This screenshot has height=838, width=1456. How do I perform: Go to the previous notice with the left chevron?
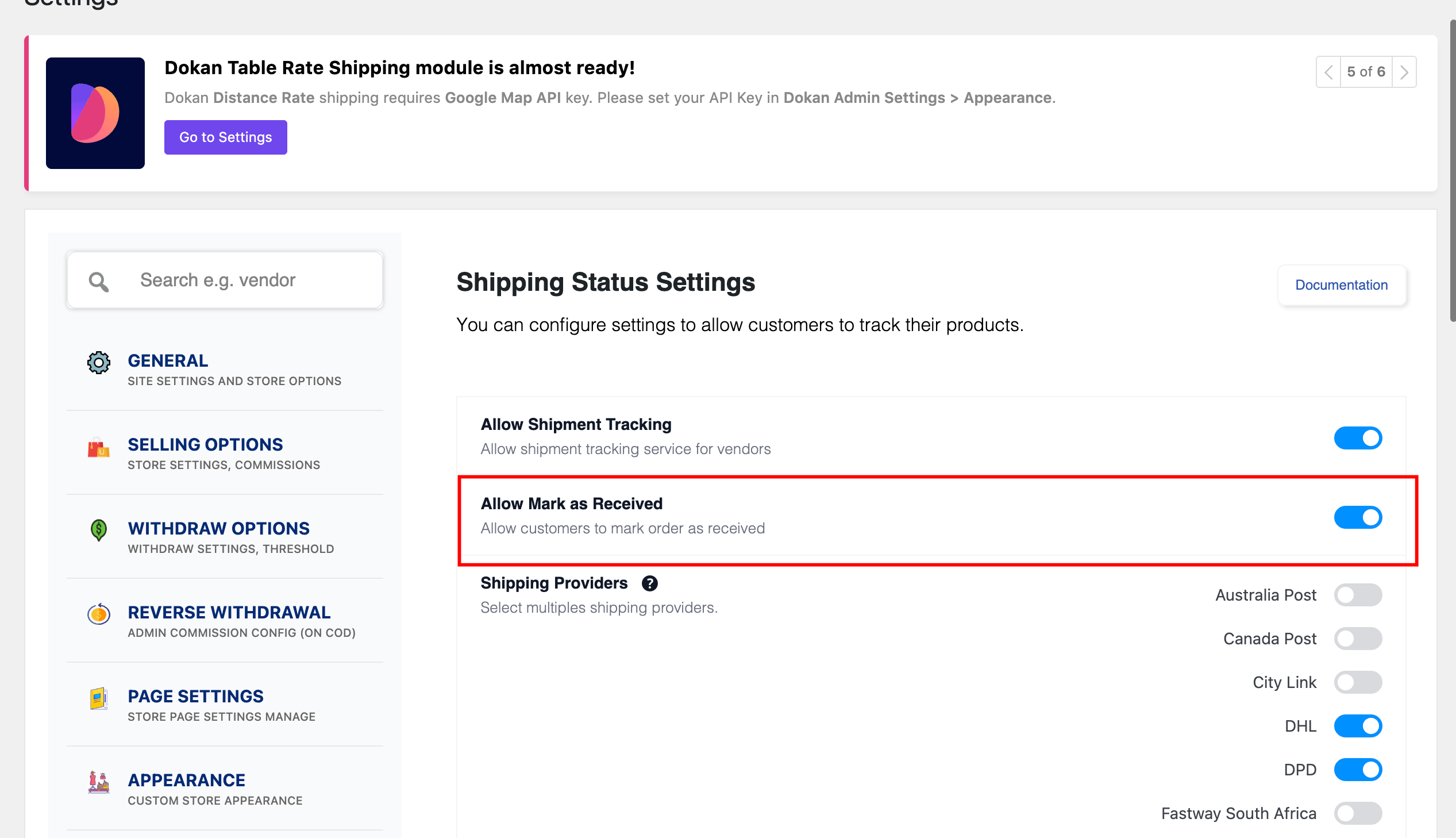[x=1328, y=72]
